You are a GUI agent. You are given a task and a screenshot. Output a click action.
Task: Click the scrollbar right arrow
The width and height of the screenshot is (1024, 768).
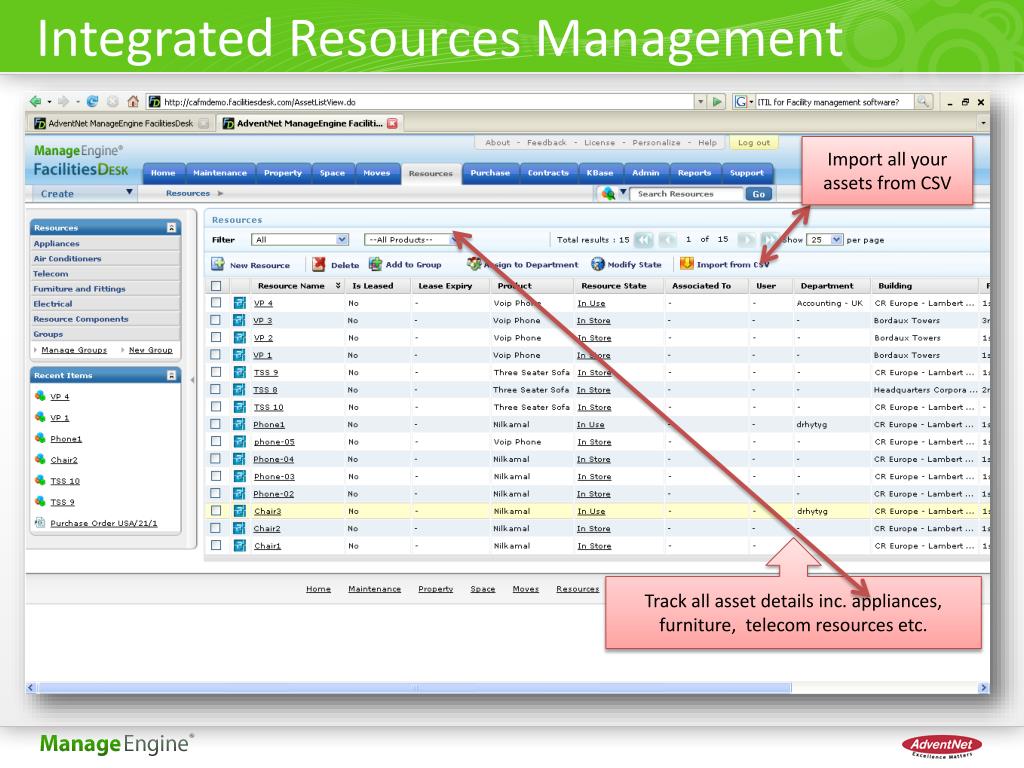983,688
